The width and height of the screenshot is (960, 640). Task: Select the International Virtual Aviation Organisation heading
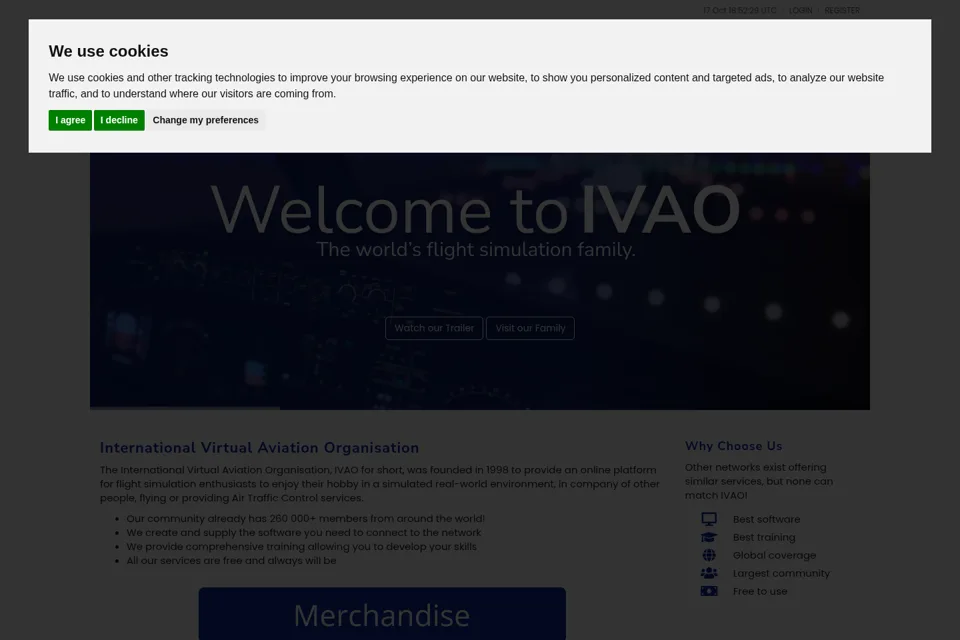coord(260,448)
